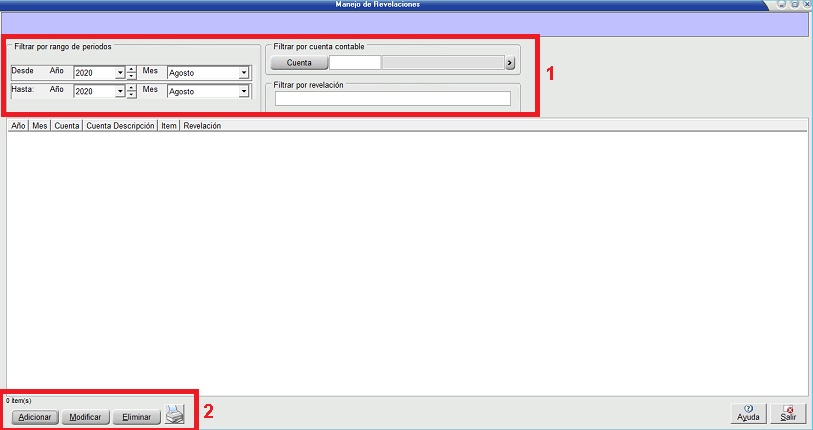
Task: Sort by the Año column header
Action: 17,126
